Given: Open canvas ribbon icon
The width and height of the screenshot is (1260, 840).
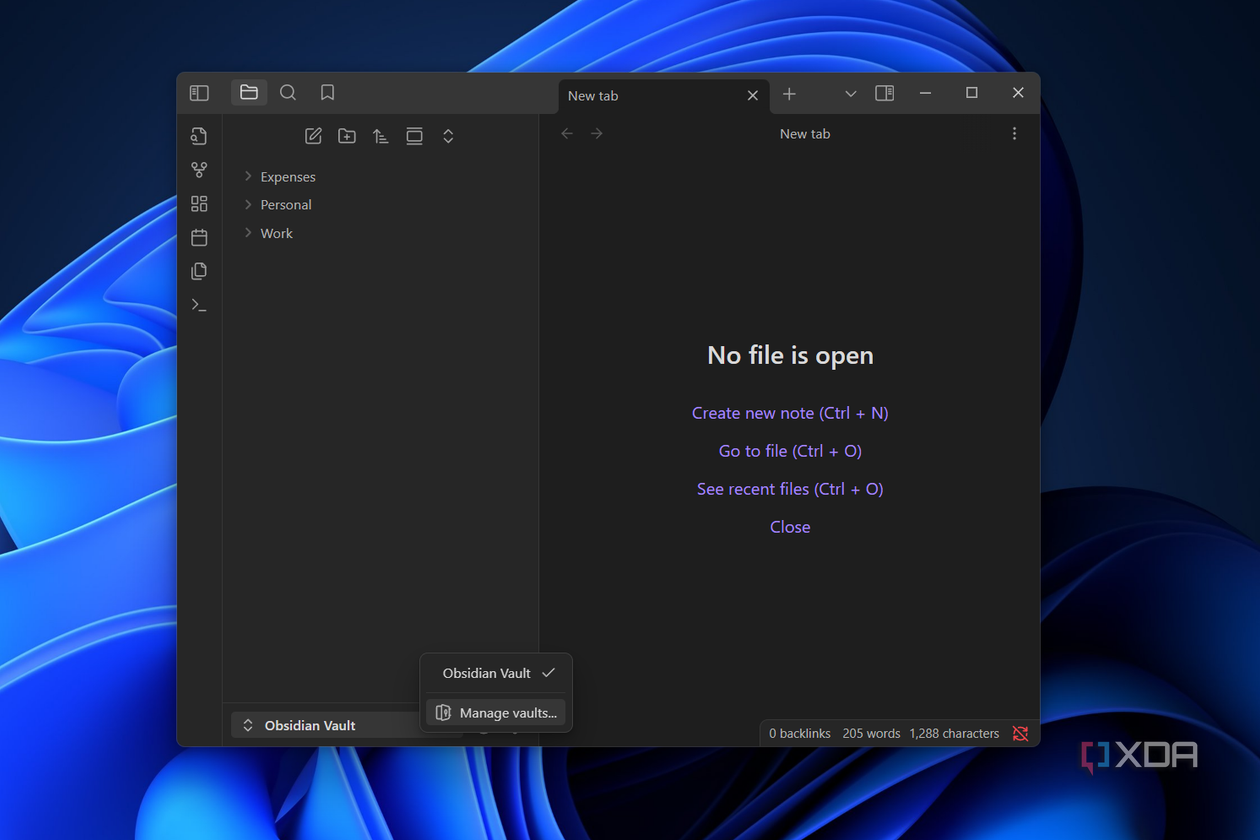Looking at the screenshot, I should coord(199,204).
